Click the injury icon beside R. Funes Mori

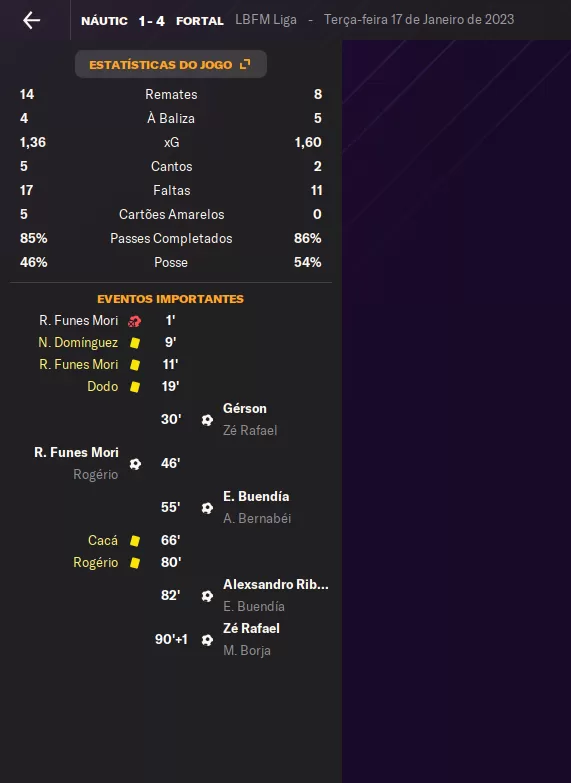pyautogui.click(x=134, y=321)
